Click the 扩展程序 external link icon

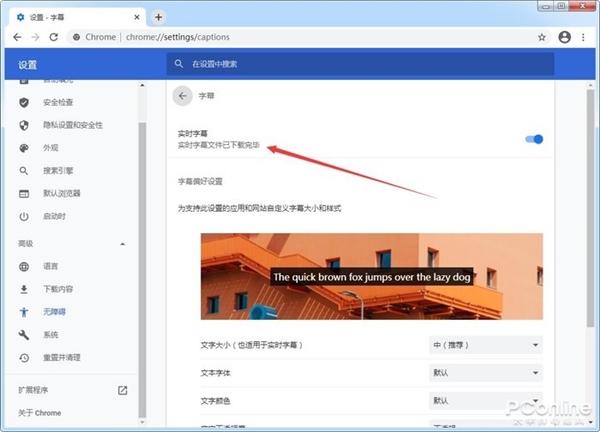tap(122, 390)
